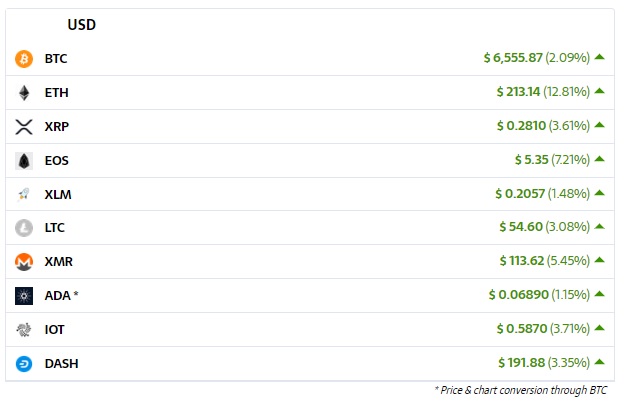Click BTC price $ 6,555.87
Screen dimensions: 624x402
[513, 58]
